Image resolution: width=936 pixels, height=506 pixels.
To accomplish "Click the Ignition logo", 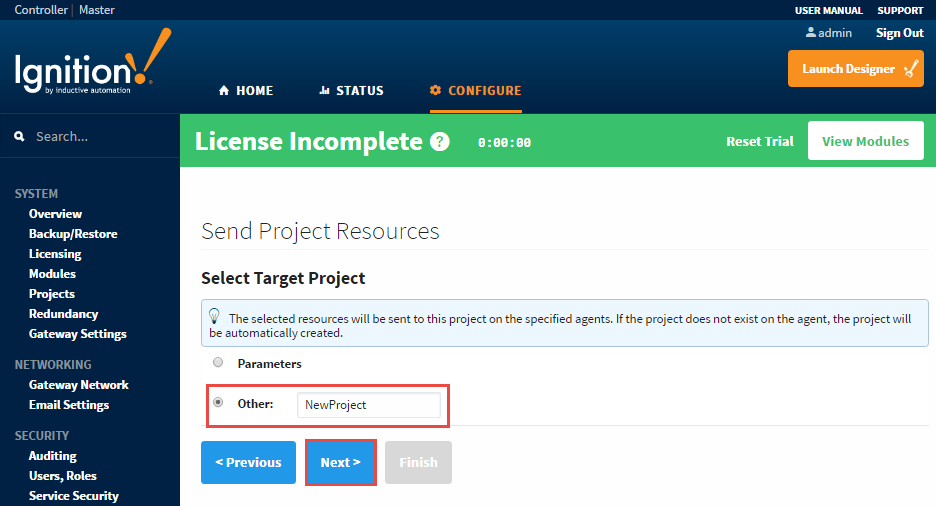I will [93, 61].
